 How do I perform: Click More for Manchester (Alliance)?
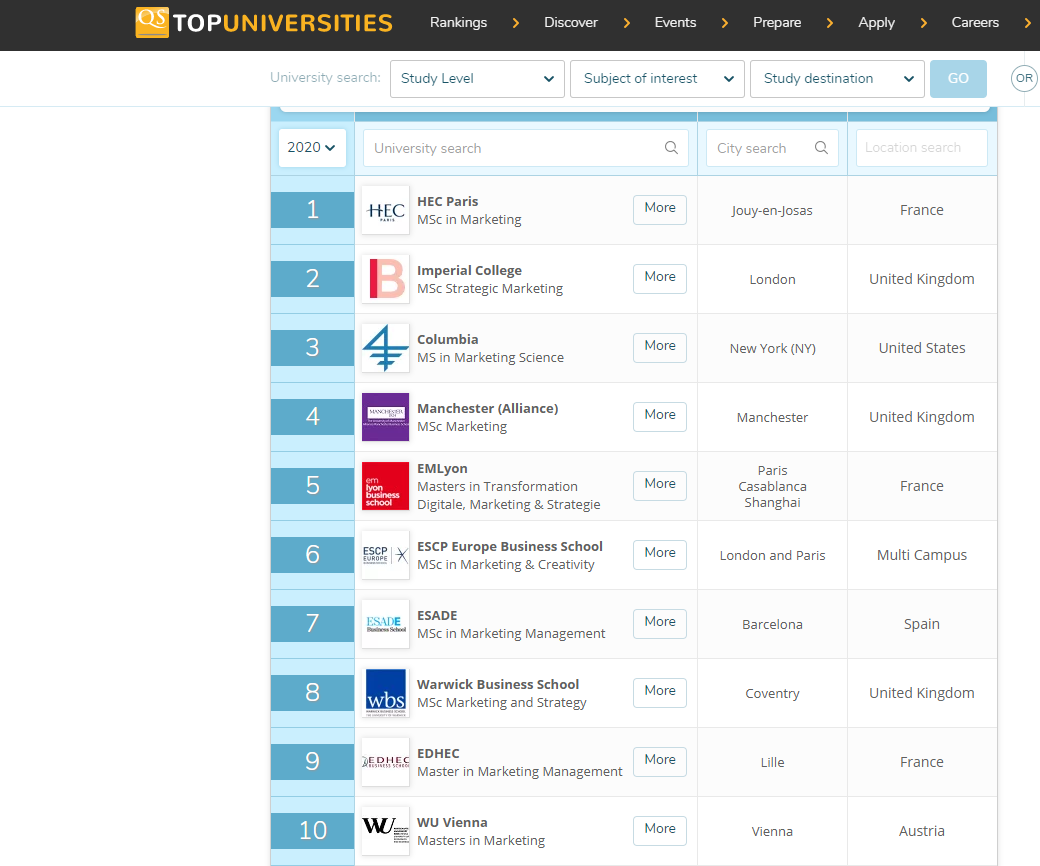(660, 416)
